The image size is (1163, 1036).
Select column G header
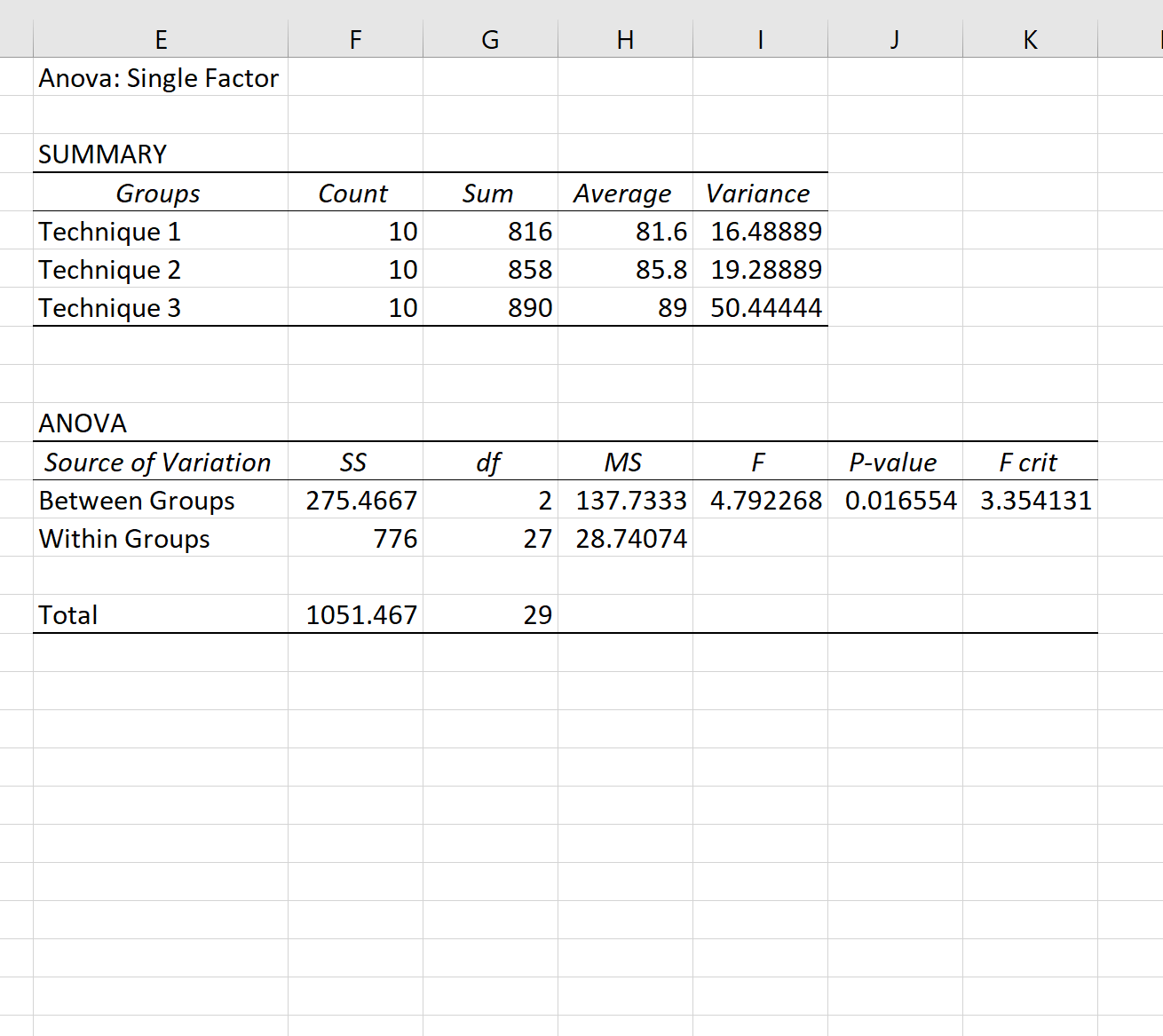click(490, 39)
